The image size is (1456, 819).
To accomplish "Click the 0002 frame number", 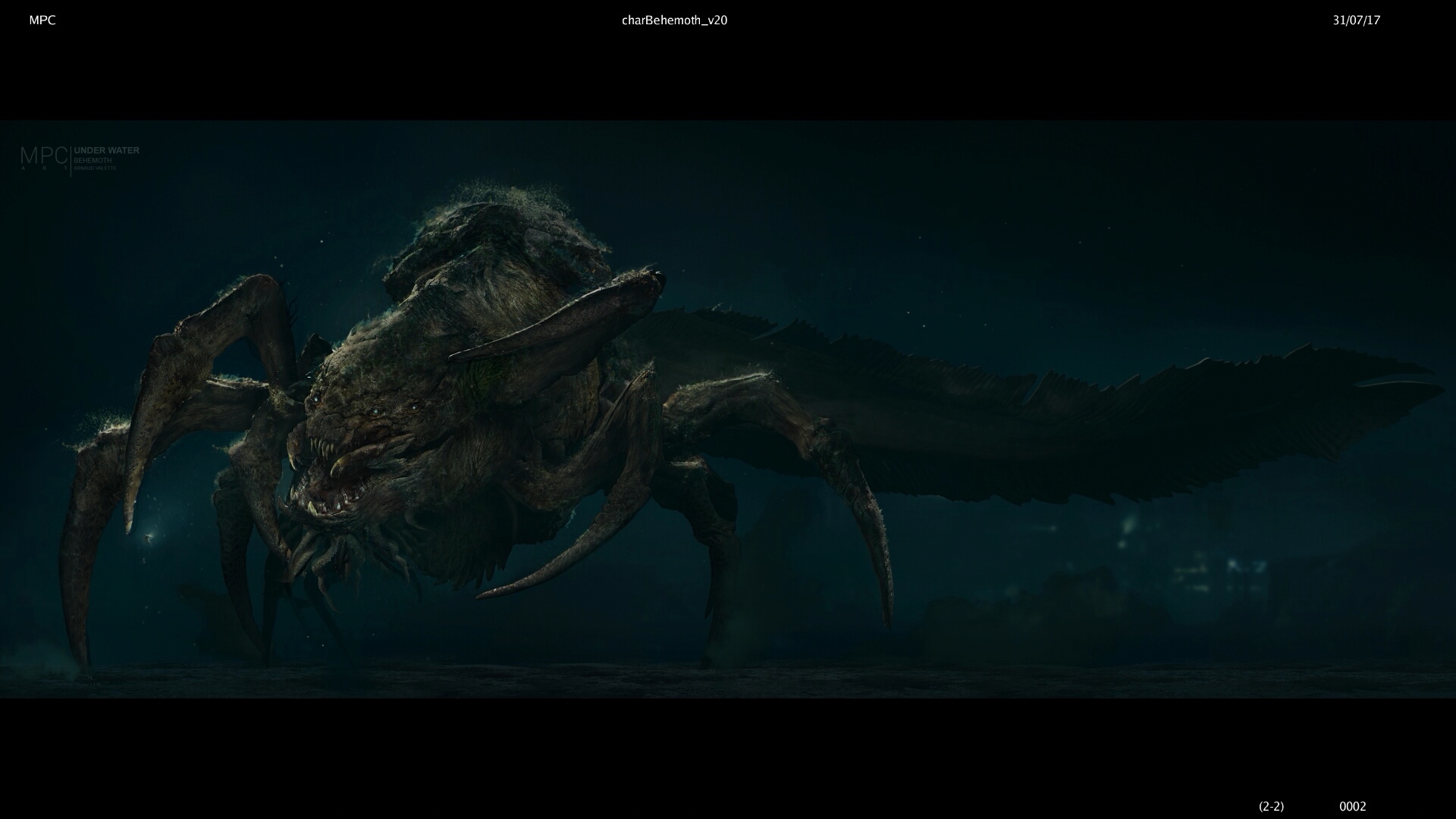I will pyautogui.click(x=1352, y=806).
